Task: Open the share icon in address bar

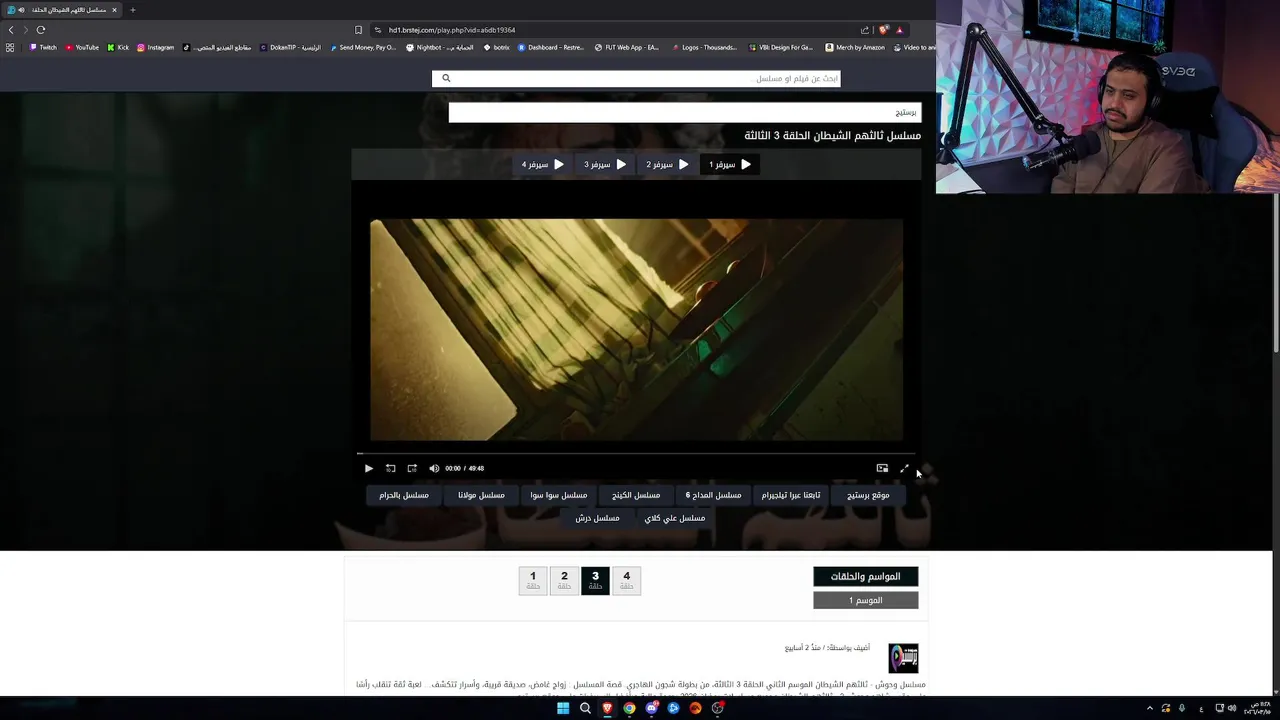Action: click(865, 30)
